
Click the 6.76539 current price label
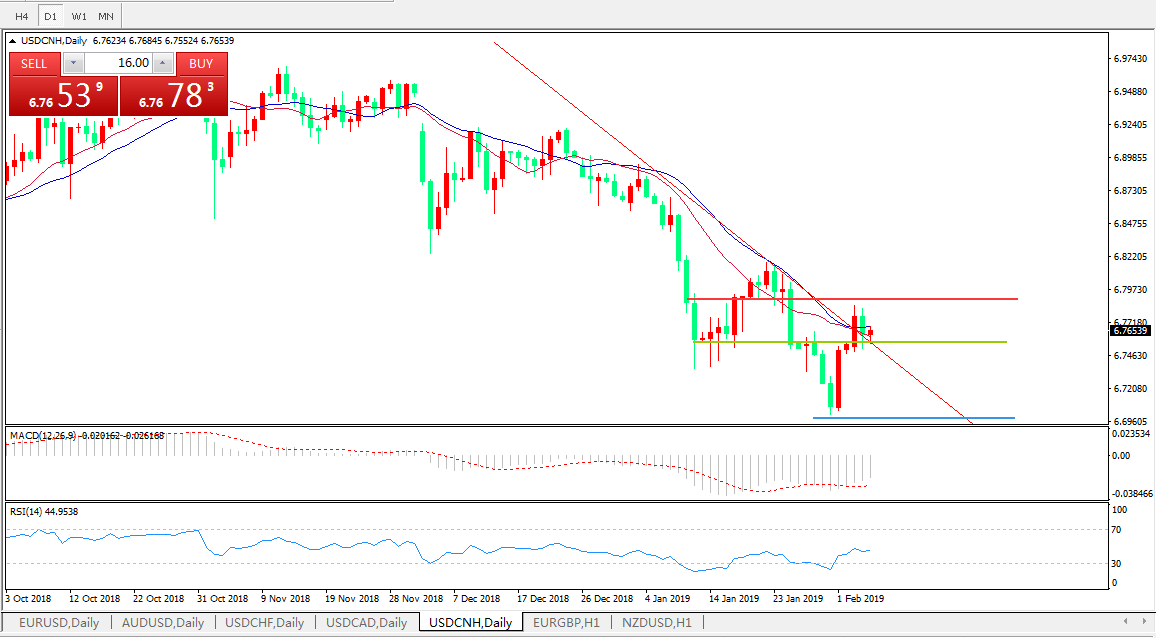click(x=1130, y=330)
